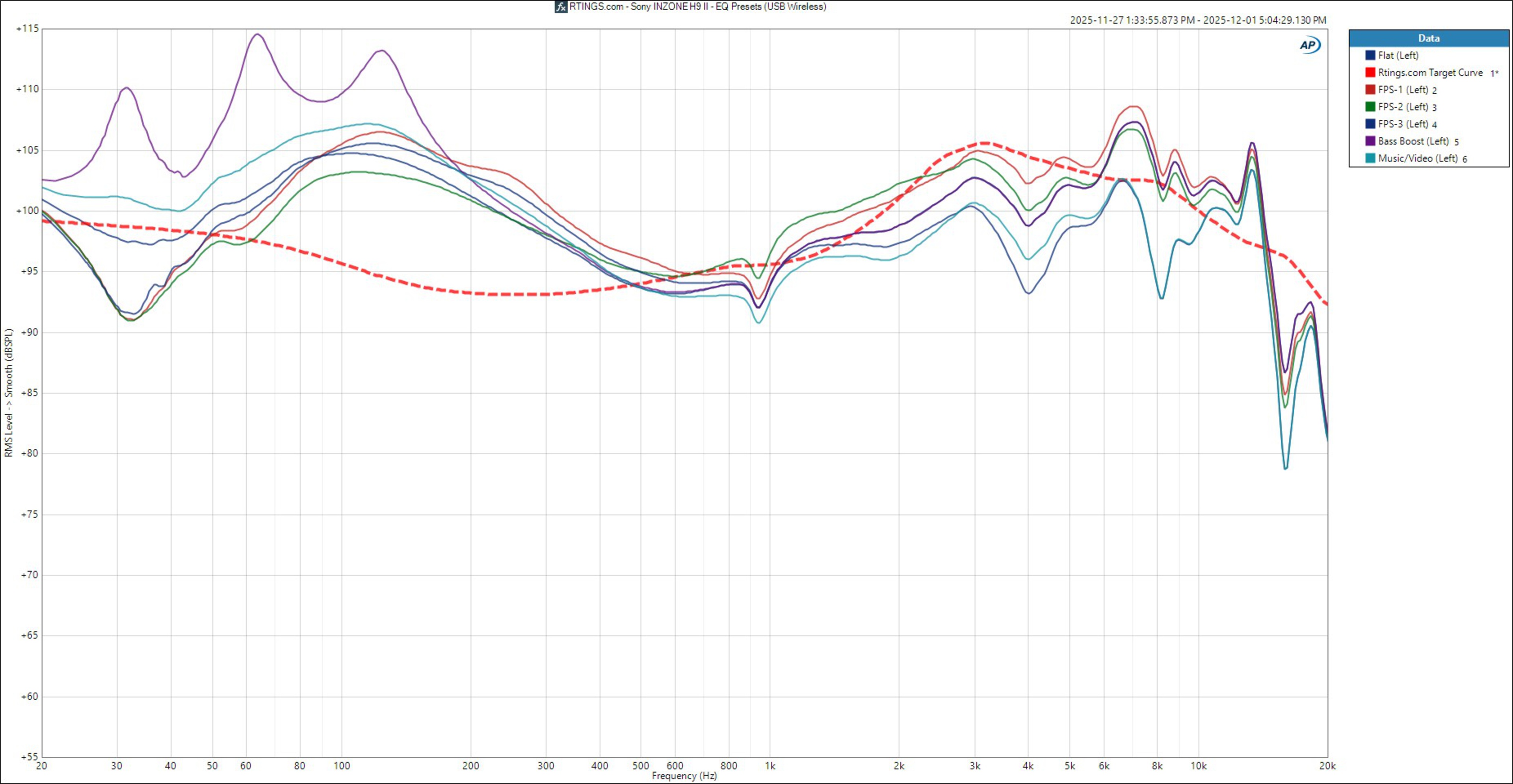Click the green FPS-2 (Left) swatch
This screenshot has height=784, width=1513.
point(1370,107)
